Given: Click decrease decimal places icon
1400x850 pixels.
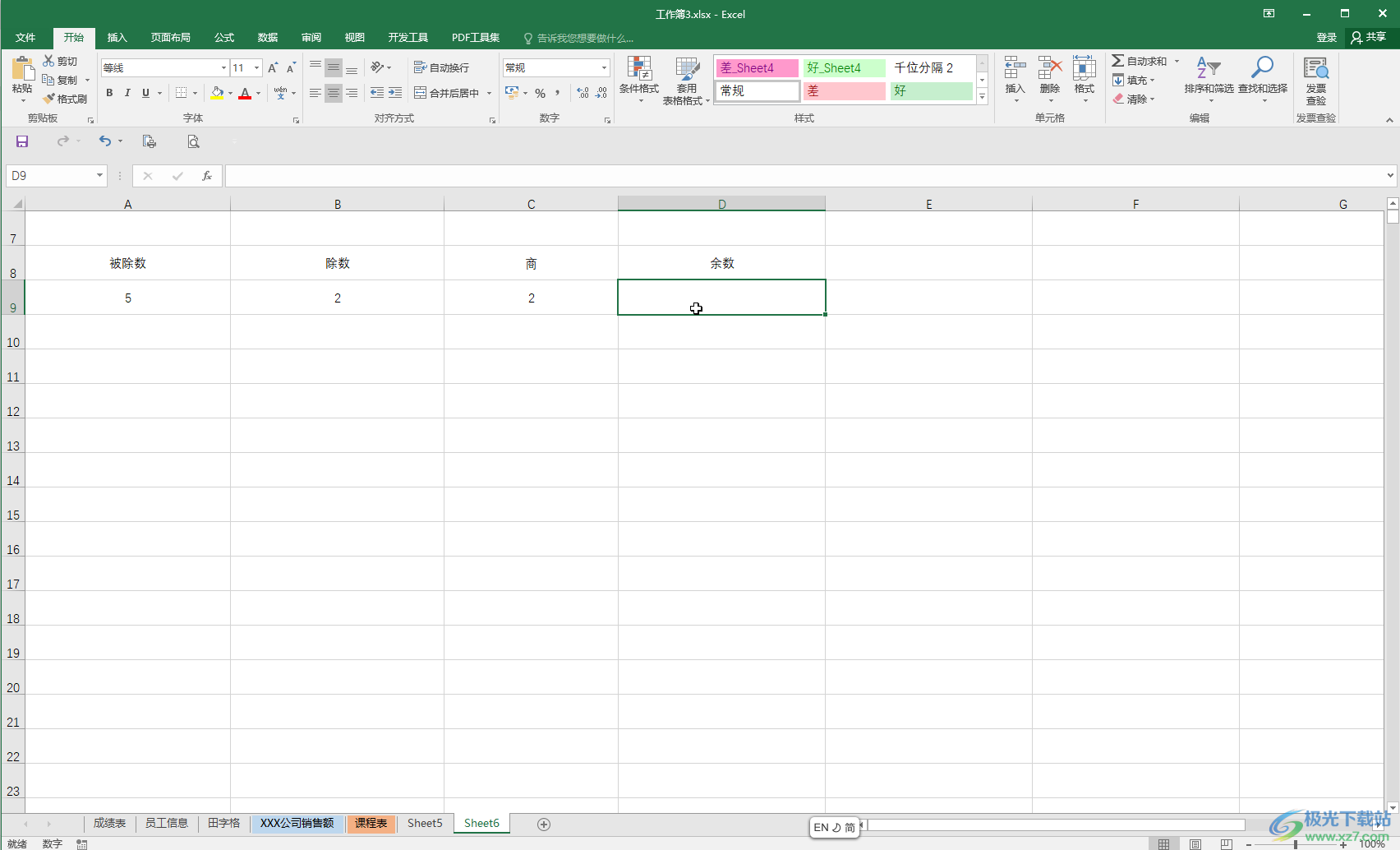Looking at the screenshot, I should (x=601, y=93).
